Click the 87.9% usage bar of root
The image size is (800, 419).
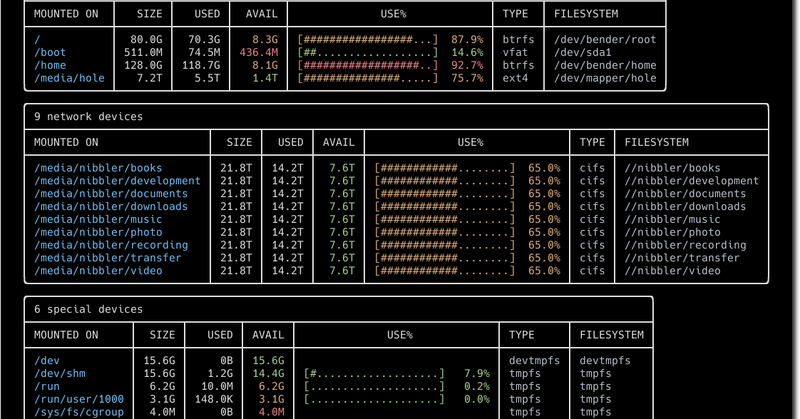(368, 39)
